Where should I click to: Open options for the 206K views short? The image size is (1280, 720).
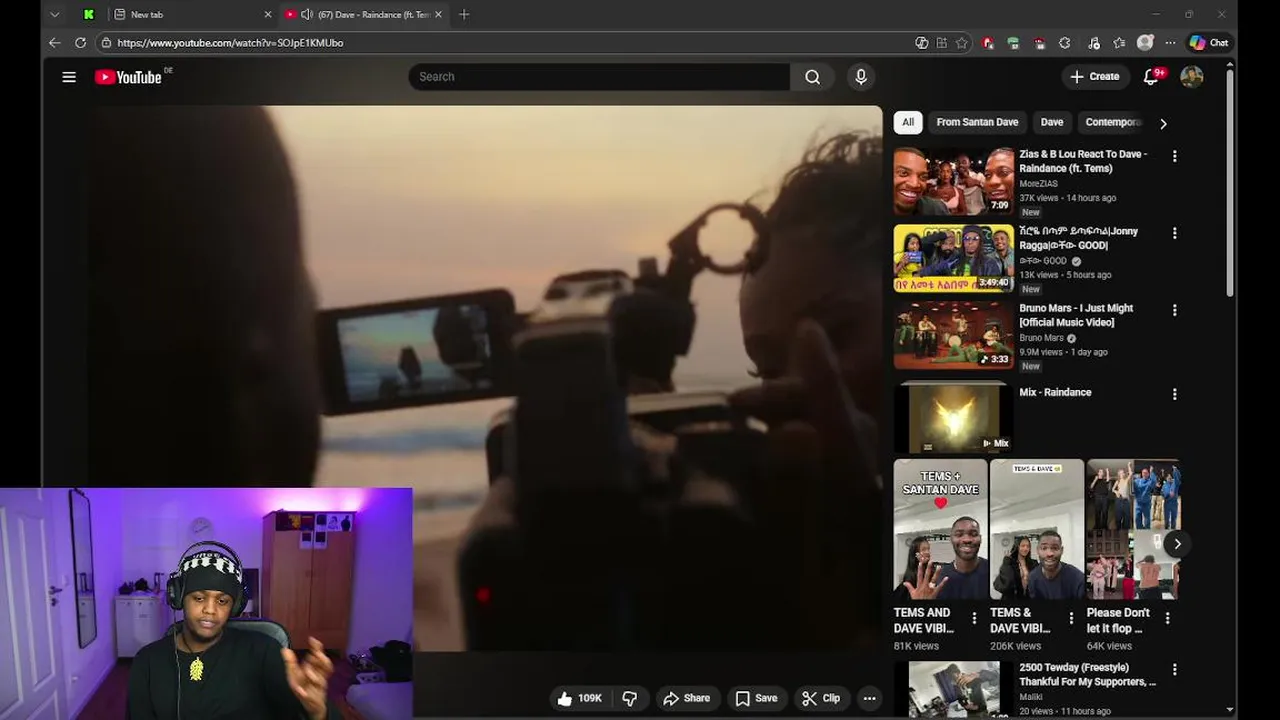[x=1071, y=619]
